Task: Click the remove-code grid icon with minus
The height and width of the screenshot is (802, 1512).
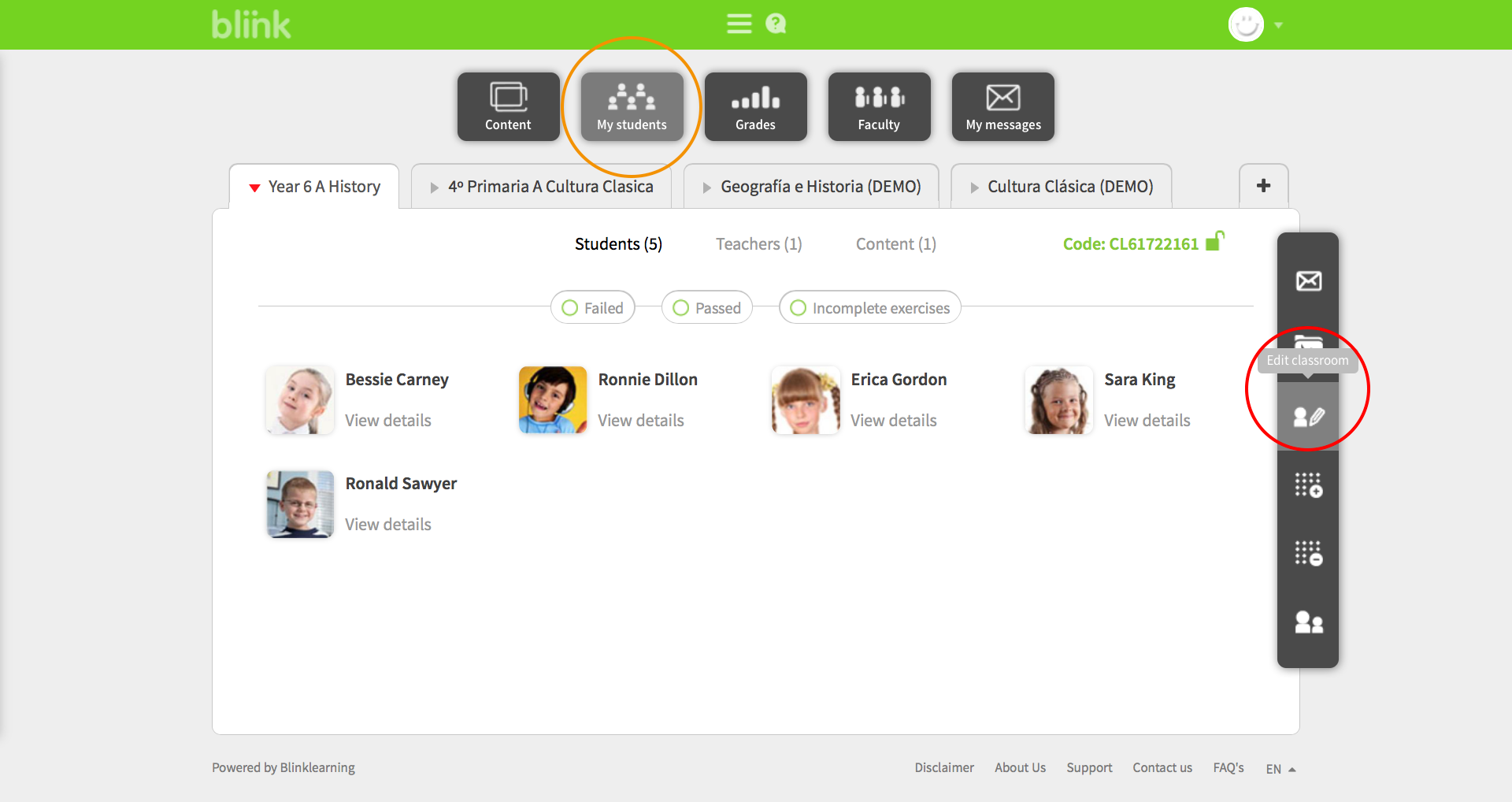Action: (x=1308, y=552)
